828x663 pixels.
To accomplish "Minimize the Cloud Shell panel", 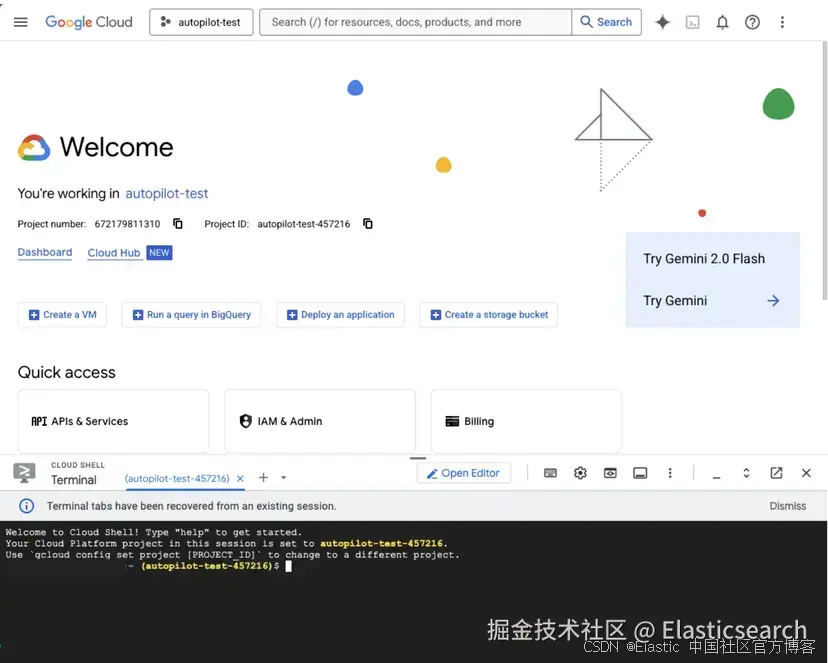I will point(716,477).
